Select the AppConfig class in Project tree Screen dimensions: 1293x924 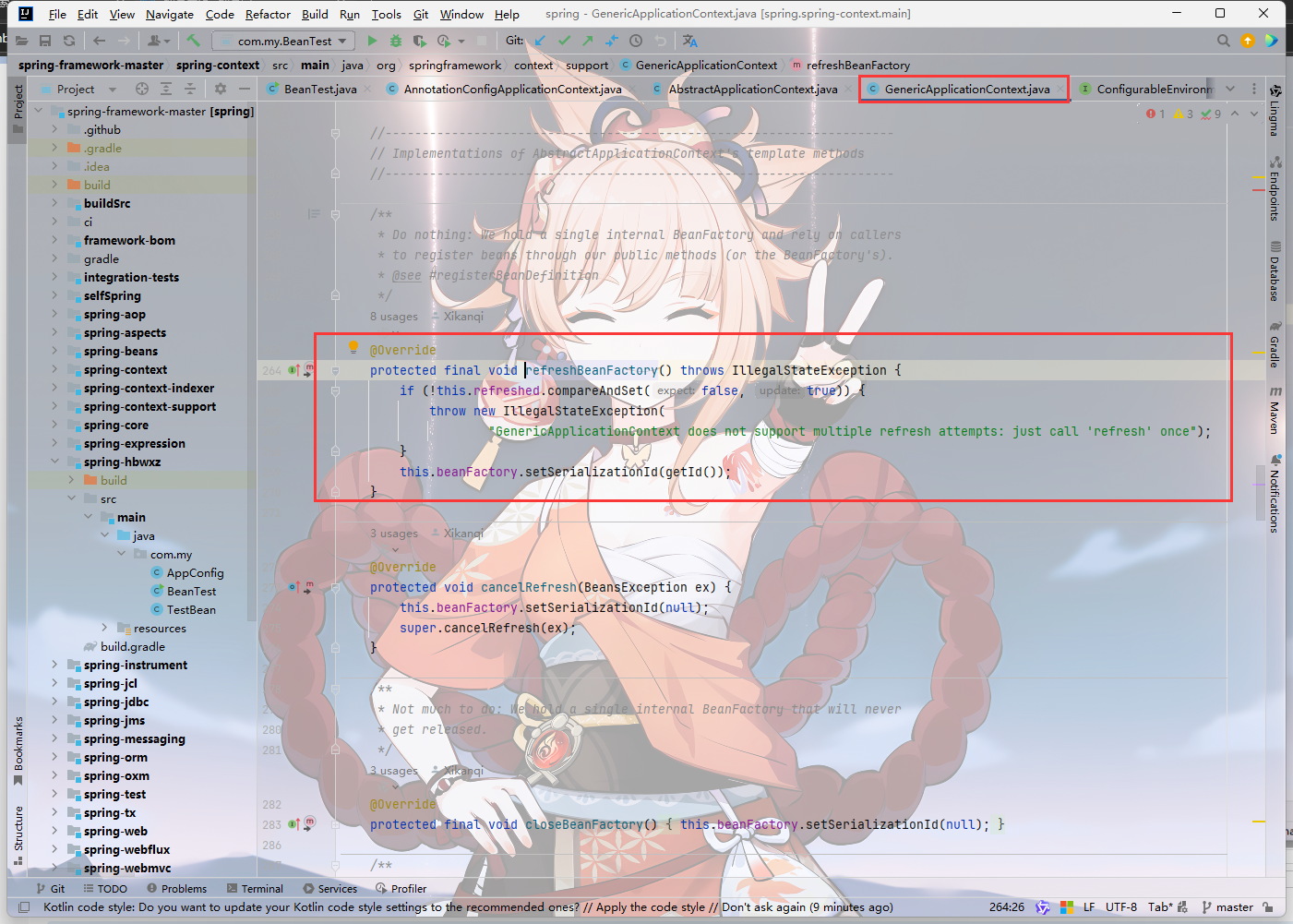point(195,572)
